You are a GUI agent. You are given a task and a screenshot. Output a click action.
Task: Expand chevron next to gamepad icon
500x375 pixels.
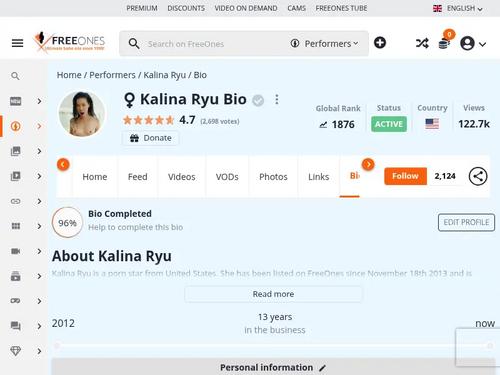[x=39, y=301]
